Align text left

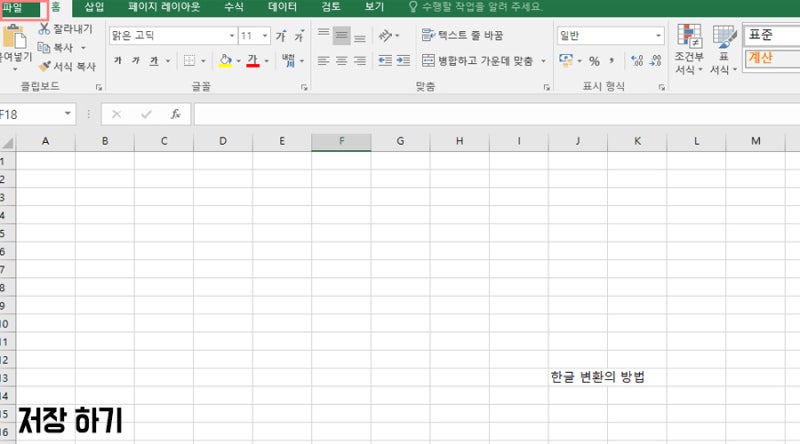[323, 61]
